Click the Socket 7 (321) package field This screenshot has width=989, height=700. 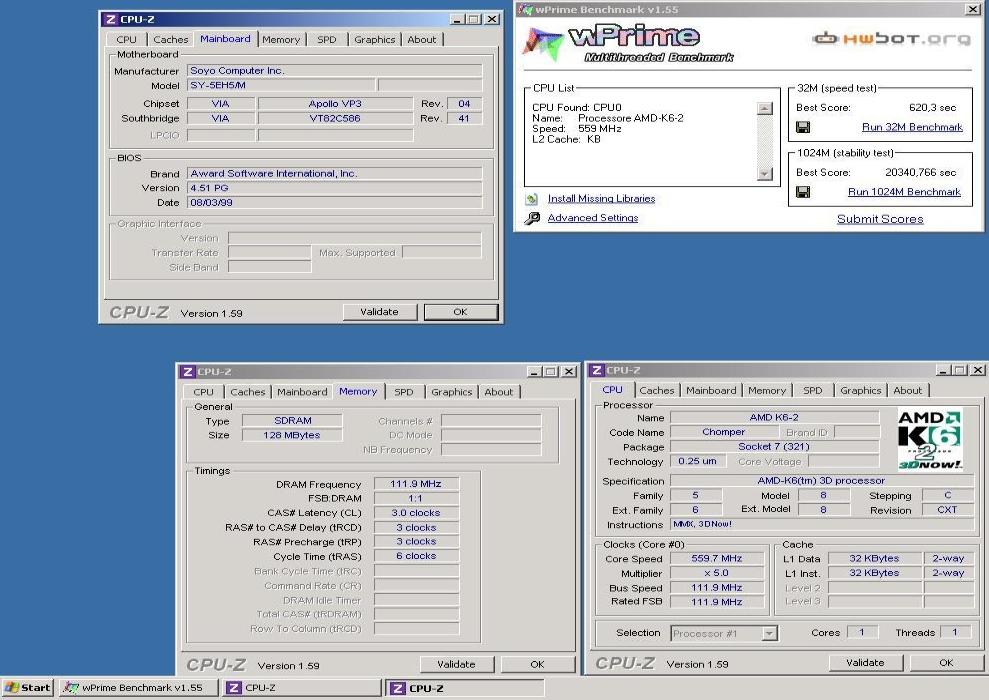774,447
